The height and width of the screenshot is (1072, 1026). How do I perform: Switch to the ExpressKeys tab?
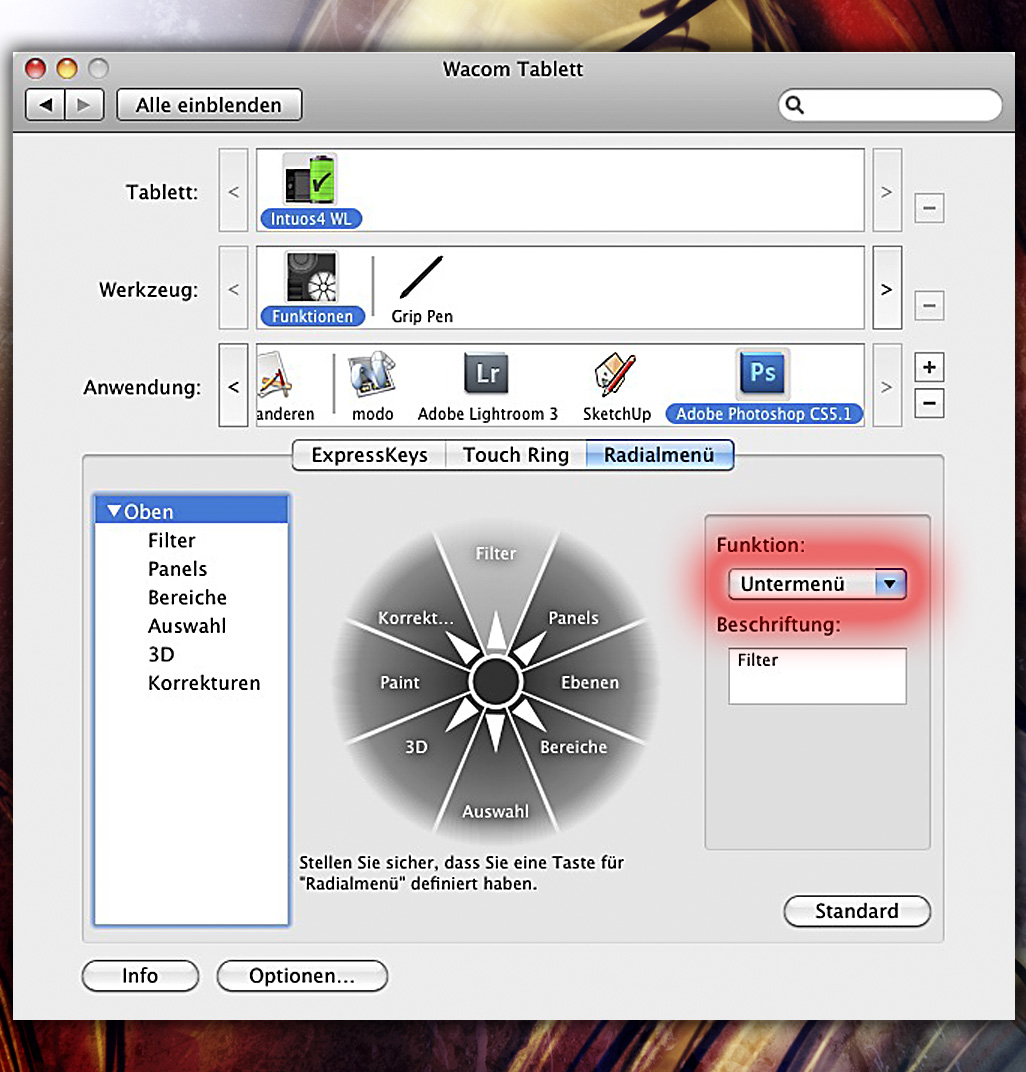[x=369, y=455]
